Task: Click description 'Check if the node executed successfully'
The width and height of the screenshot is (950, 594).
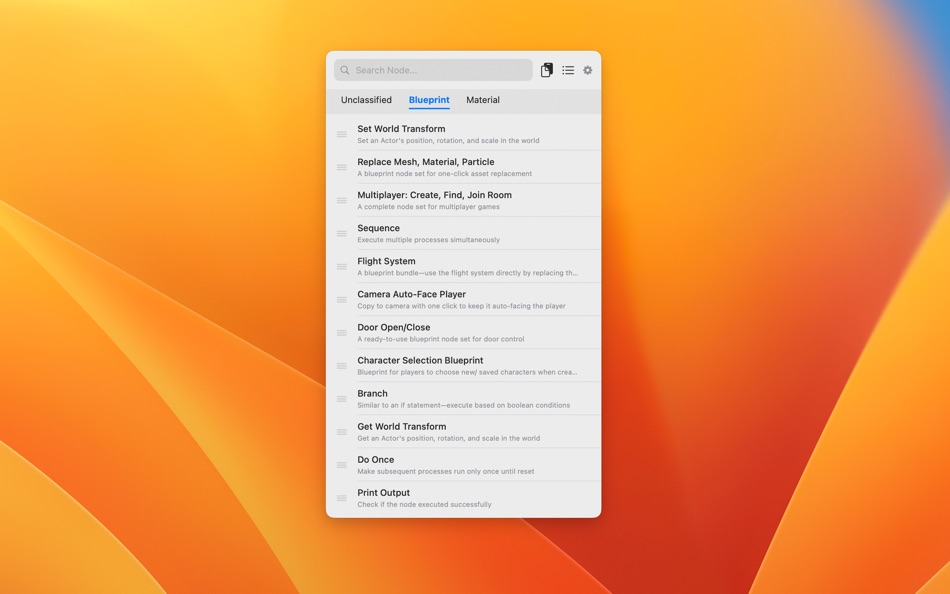Action: click(424, 504)
